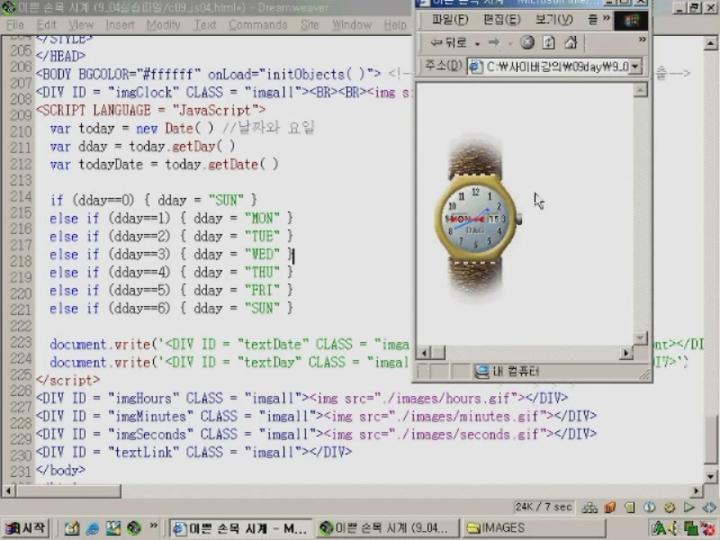The image size is (720, 540).
Task: Click the 시작 Start button
Action: (x=25, y=528)
